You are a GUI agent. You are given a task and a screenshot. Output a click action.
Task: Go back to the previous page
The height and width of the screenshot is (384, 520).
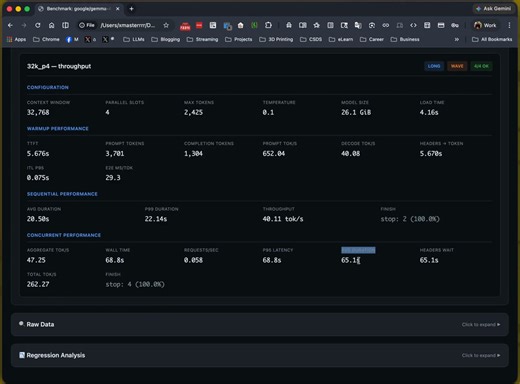(10, 25)
